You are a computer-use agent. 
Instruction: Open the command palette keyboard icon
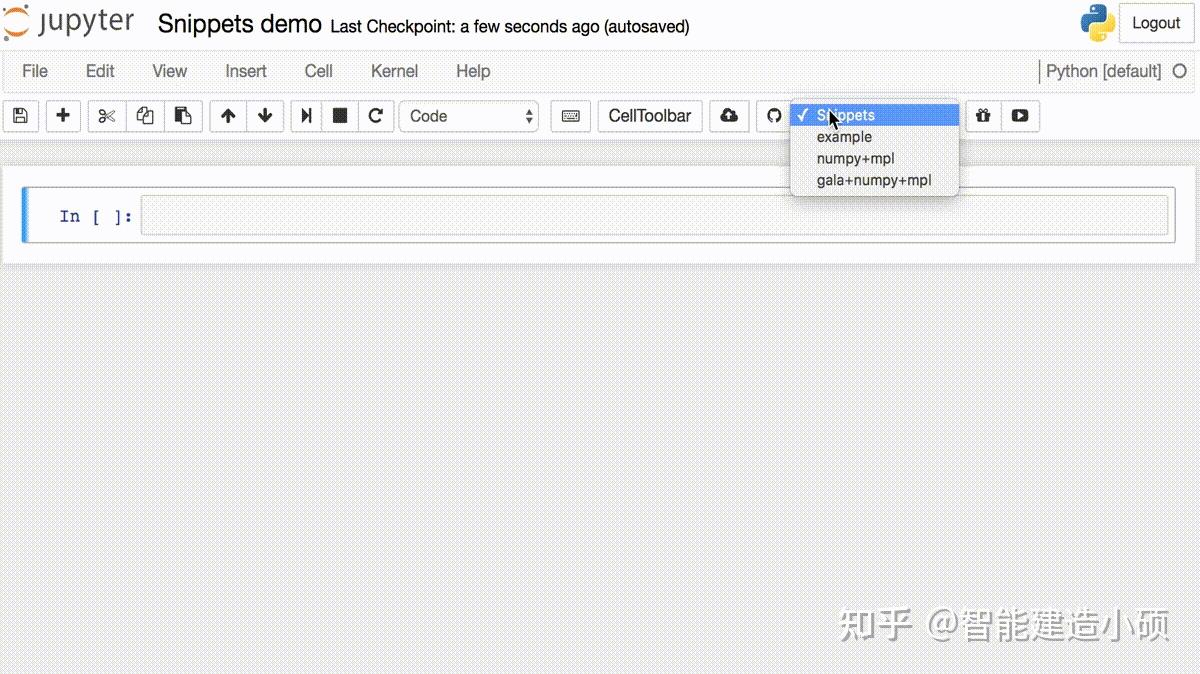(x=570, y=116)
